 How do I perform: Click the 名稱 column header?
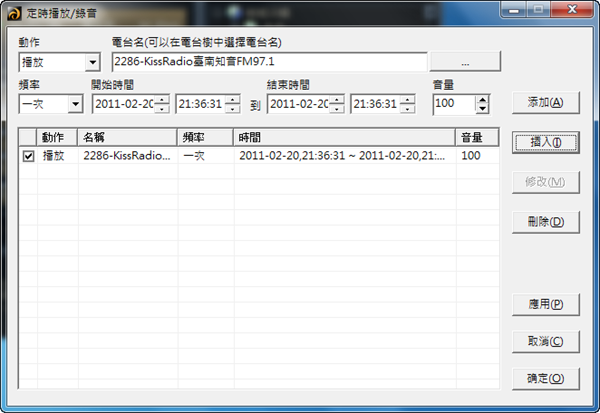(127, 137)
